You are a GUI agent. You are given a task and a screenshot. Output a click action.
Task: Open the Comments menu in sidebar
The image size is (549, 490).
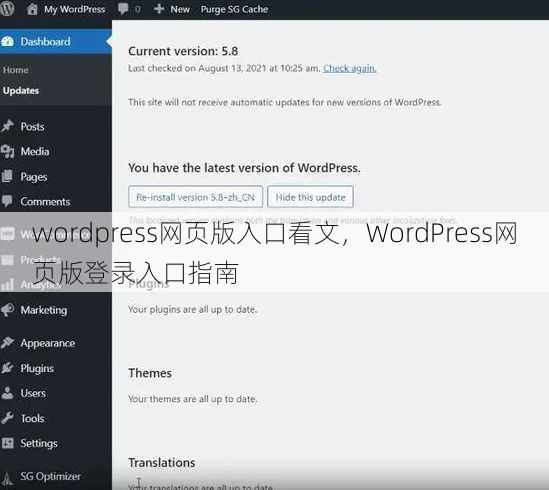coord(46,202)
